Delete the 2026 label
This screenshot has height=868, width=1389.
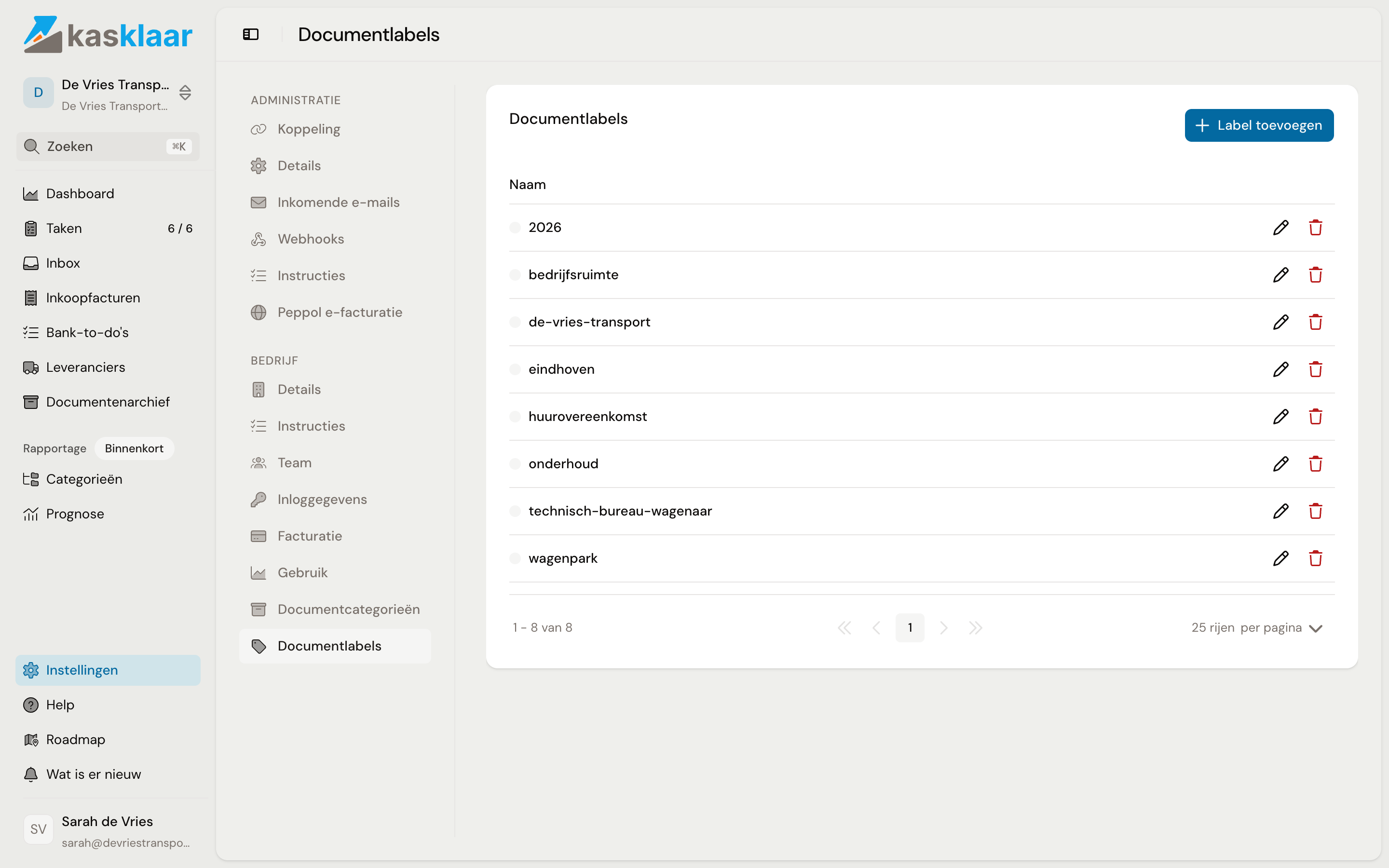pyautogui.click(x=1316, y=227)
